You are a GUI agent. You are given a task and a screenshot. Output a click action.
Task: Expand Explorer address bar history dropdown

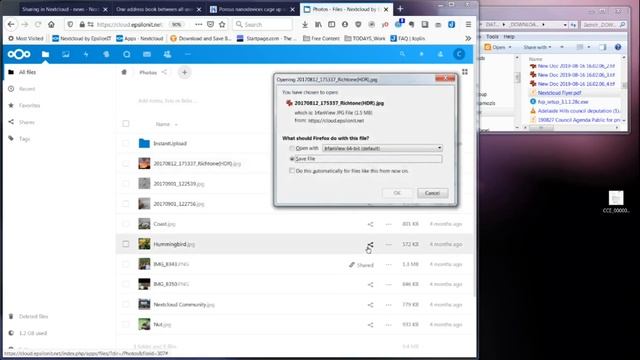[565, 25]
